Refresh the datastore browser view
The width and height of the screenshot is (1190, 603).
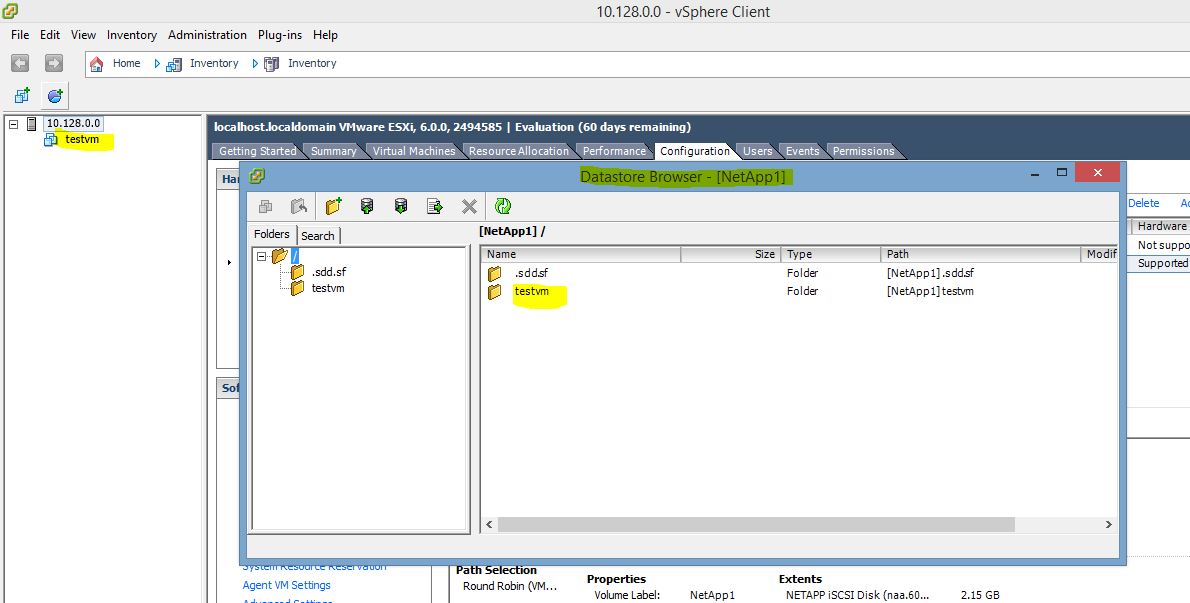click(x=503, y=206)
